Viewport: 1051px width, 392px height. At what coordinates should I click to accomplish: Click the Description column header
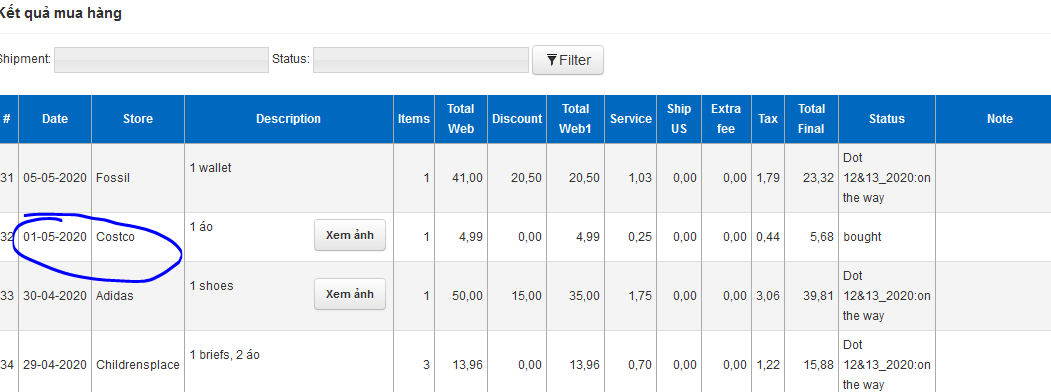[x=289, y=119]
